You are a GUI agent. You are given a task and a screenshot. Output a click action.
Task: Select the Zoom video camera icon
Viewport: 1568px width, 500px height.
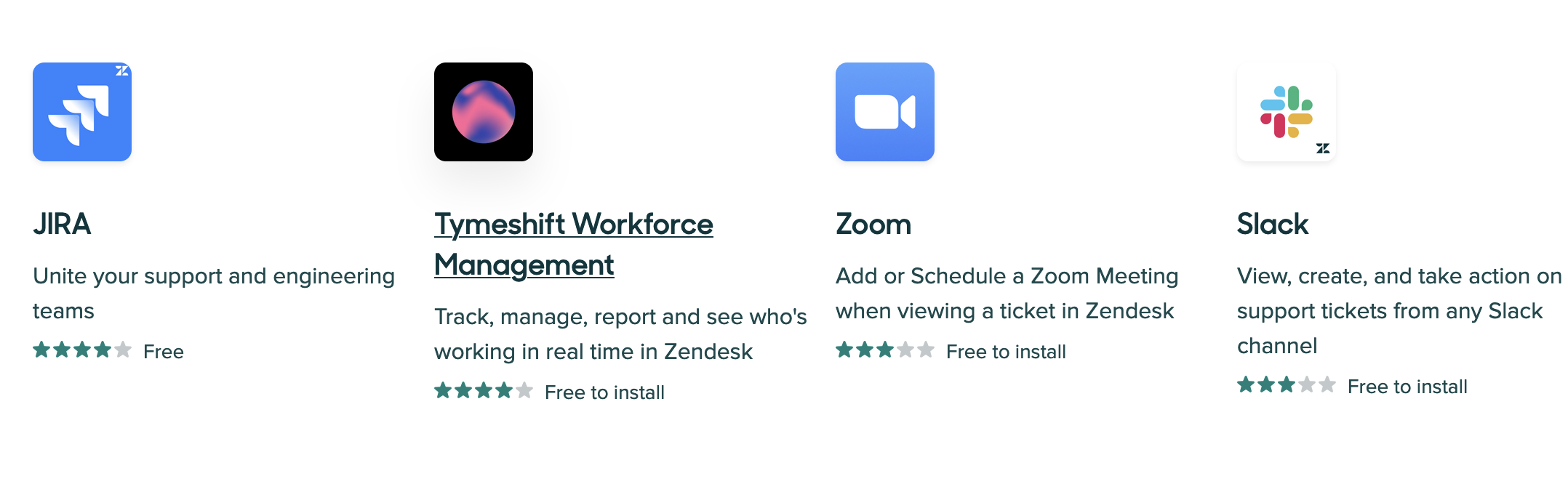[x=885, y=112]
